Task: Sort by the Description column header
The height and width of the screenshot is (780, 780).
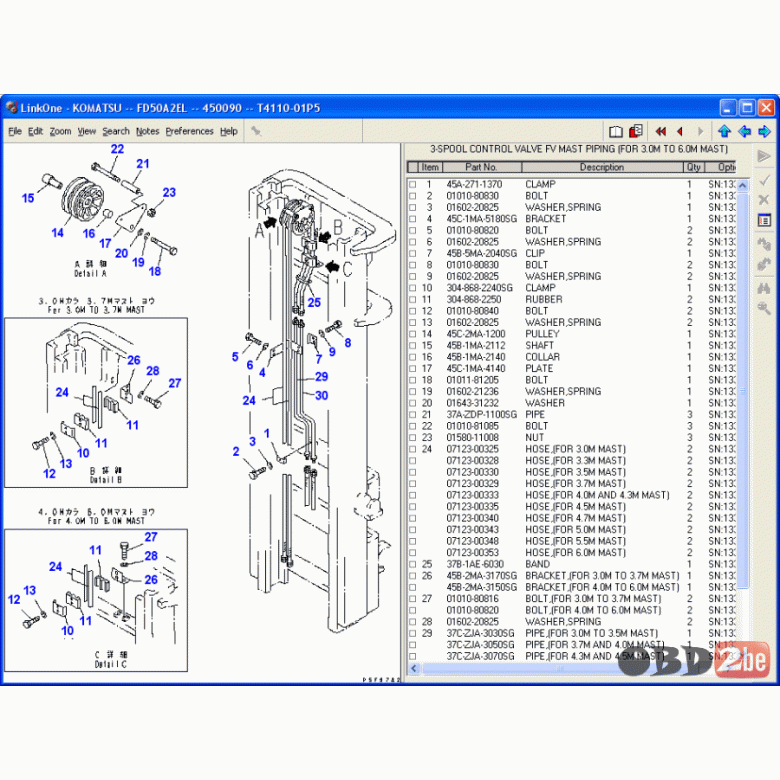Action: click(x=602, y=167)
